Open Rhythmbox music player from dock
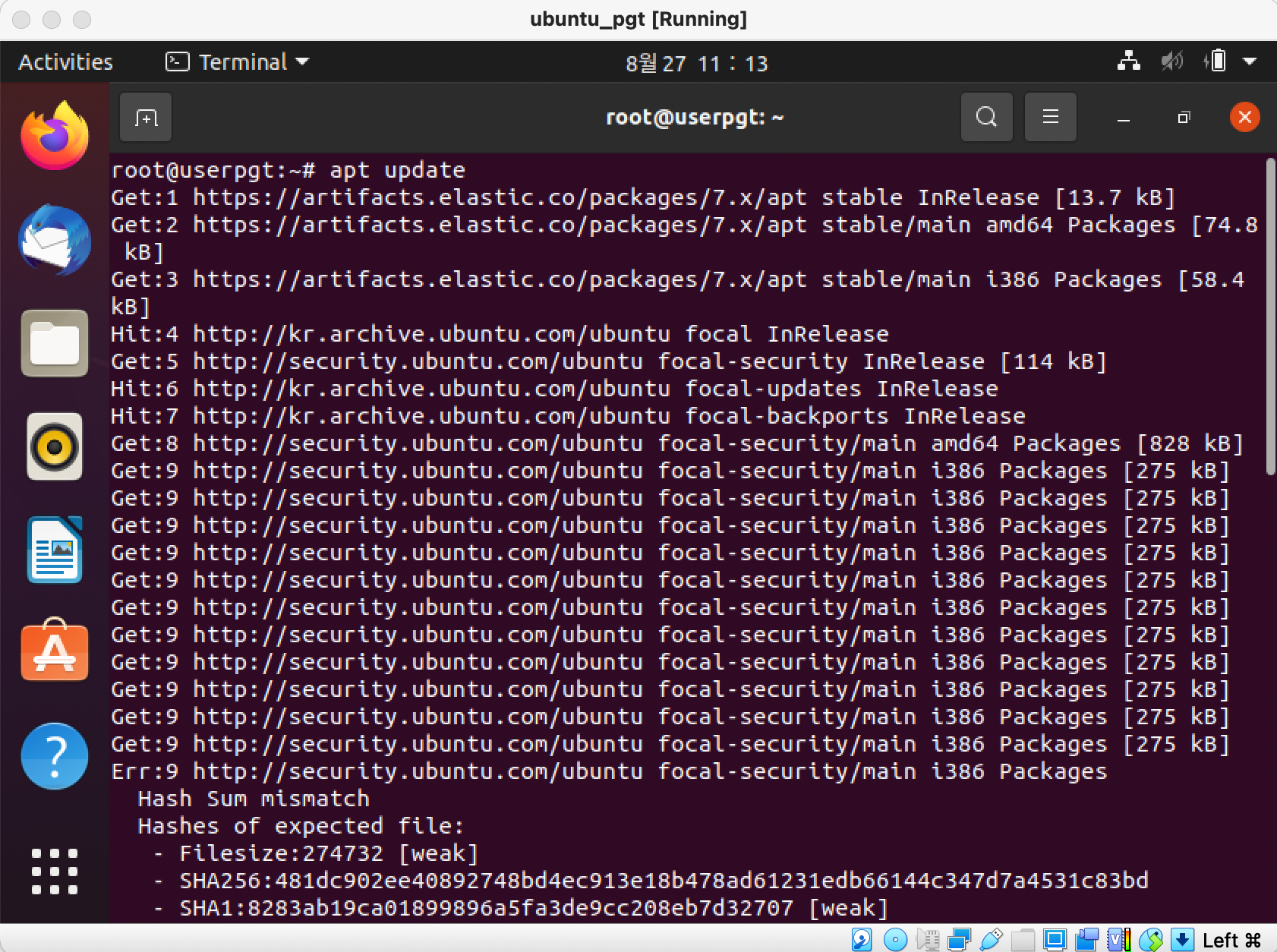 [55, 446]
